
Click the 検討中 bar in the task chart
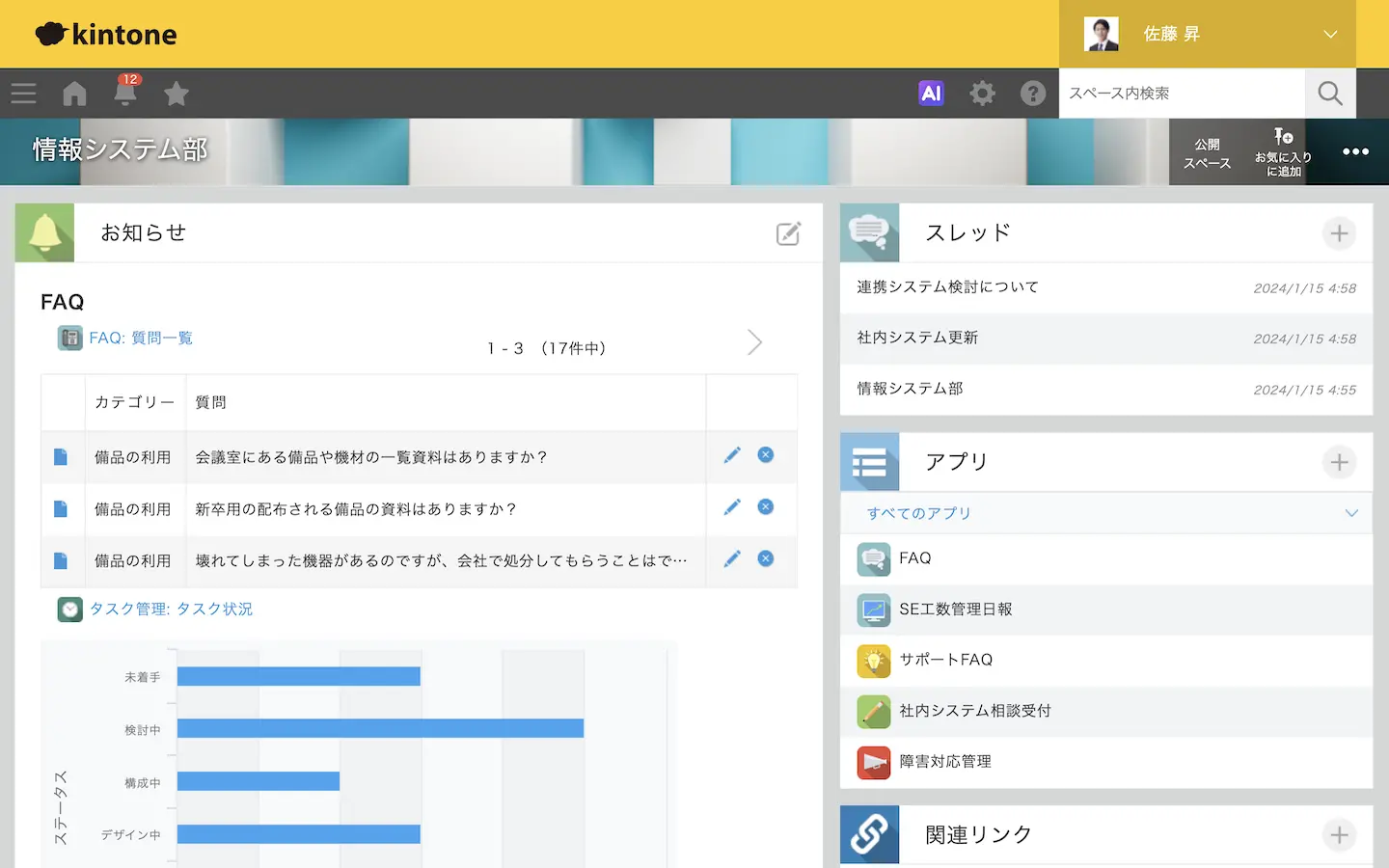[380, 728]
